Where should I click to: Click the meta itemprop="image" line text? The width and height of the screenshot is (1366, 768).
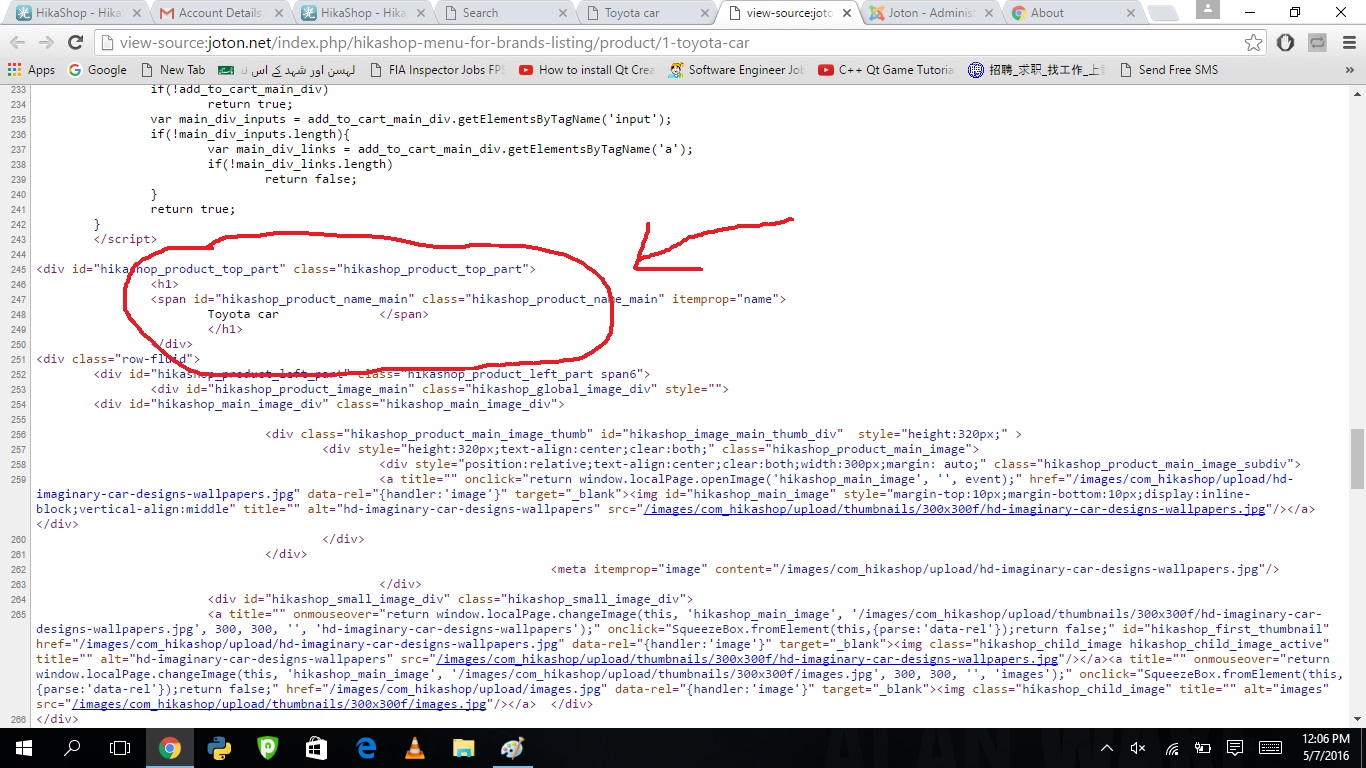click(915, 569)
